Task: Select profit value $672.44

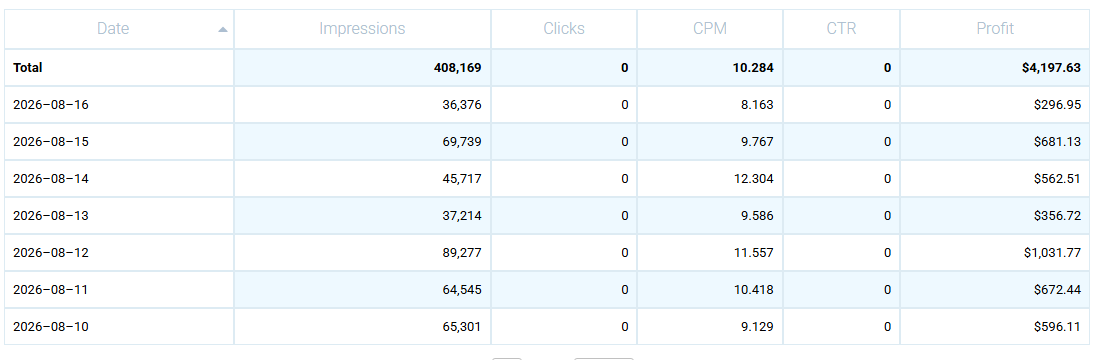Action: (x=1057, y=289)
